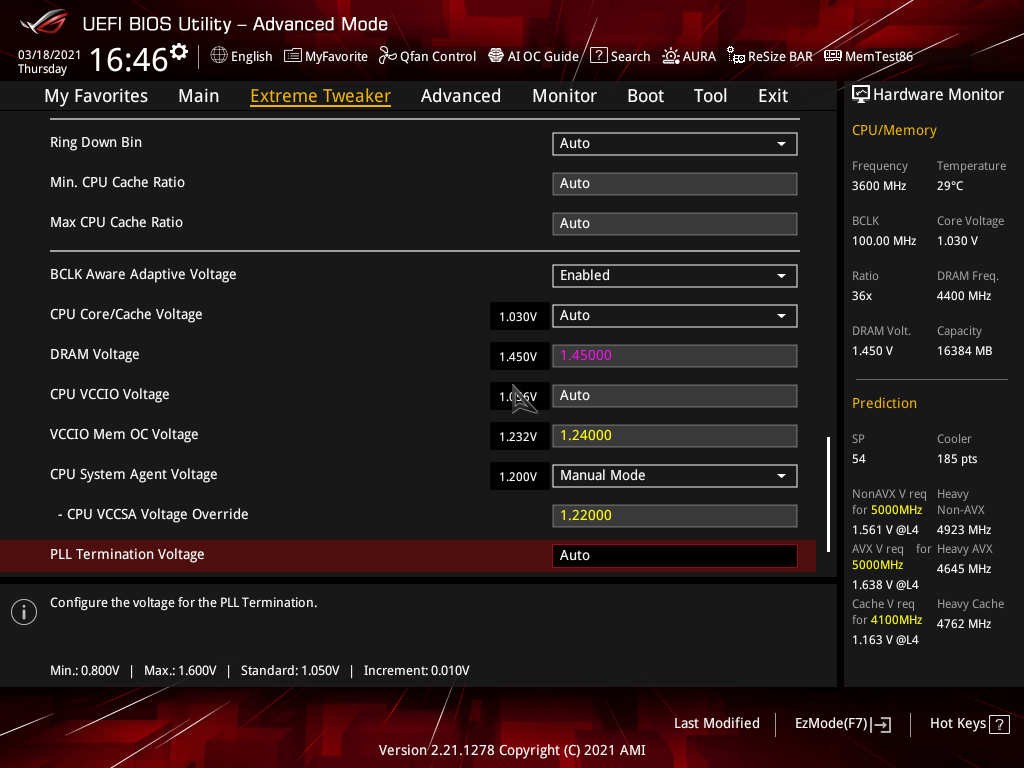Switch to EzMode(F7)

(x=842, y=724)
